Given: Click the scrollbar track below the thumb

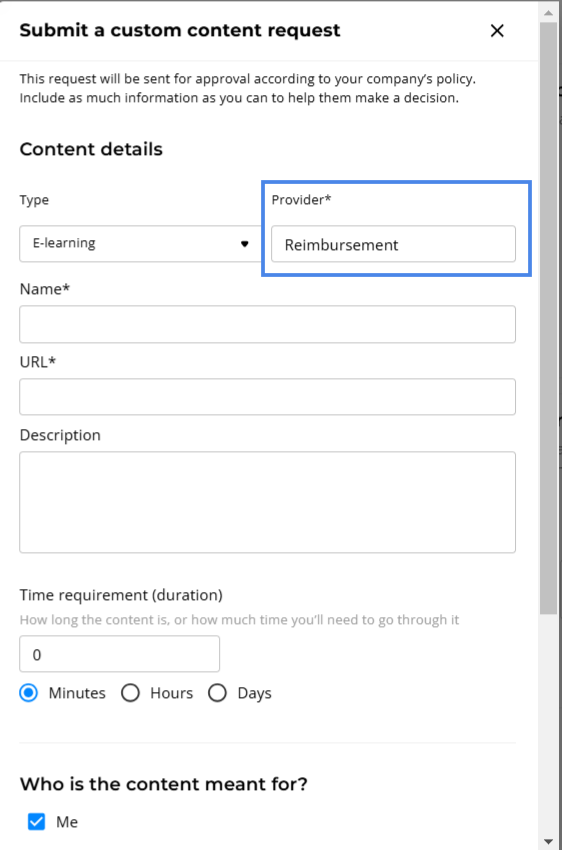Looking at the screenshot, I should 548,724.
